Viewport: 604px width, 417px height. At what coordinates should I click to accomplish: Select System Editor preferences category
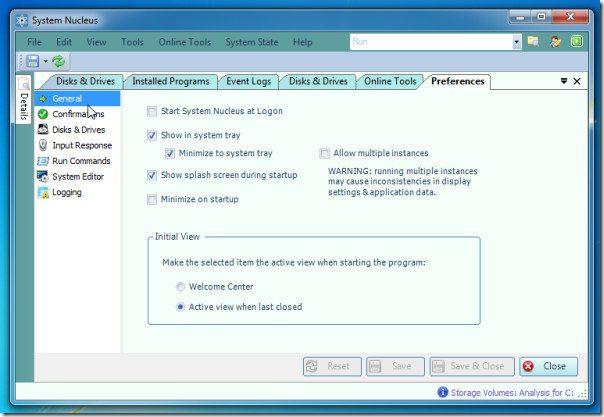point(77,176)
